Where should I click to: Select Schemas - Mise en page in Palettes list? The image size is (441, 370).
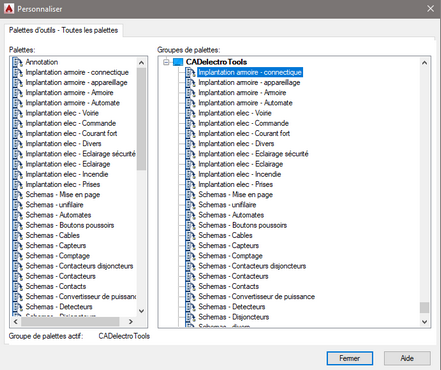(63, 195)
